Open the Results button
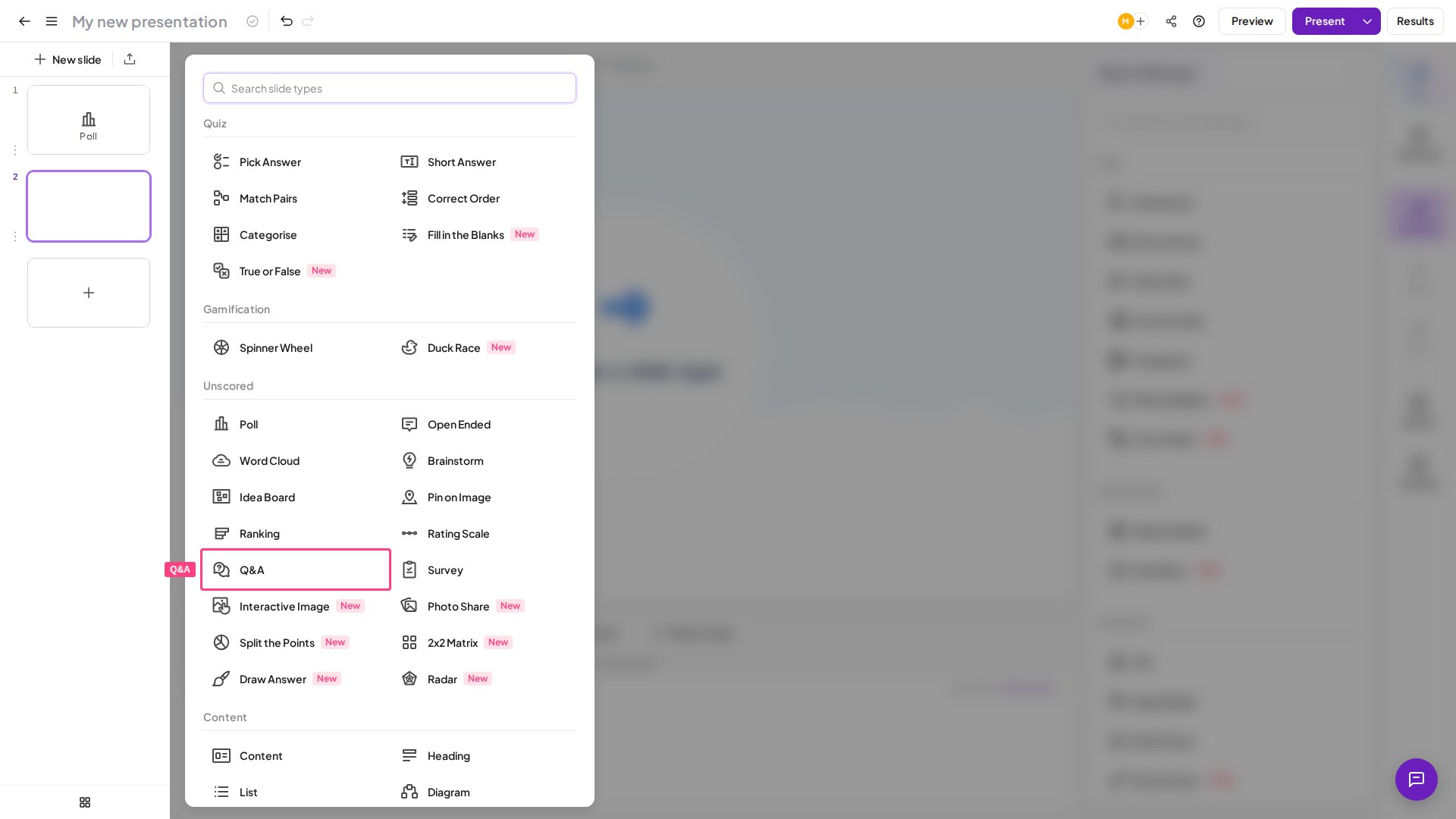Screen dimensions: 1456x819 pos(1415,21)
